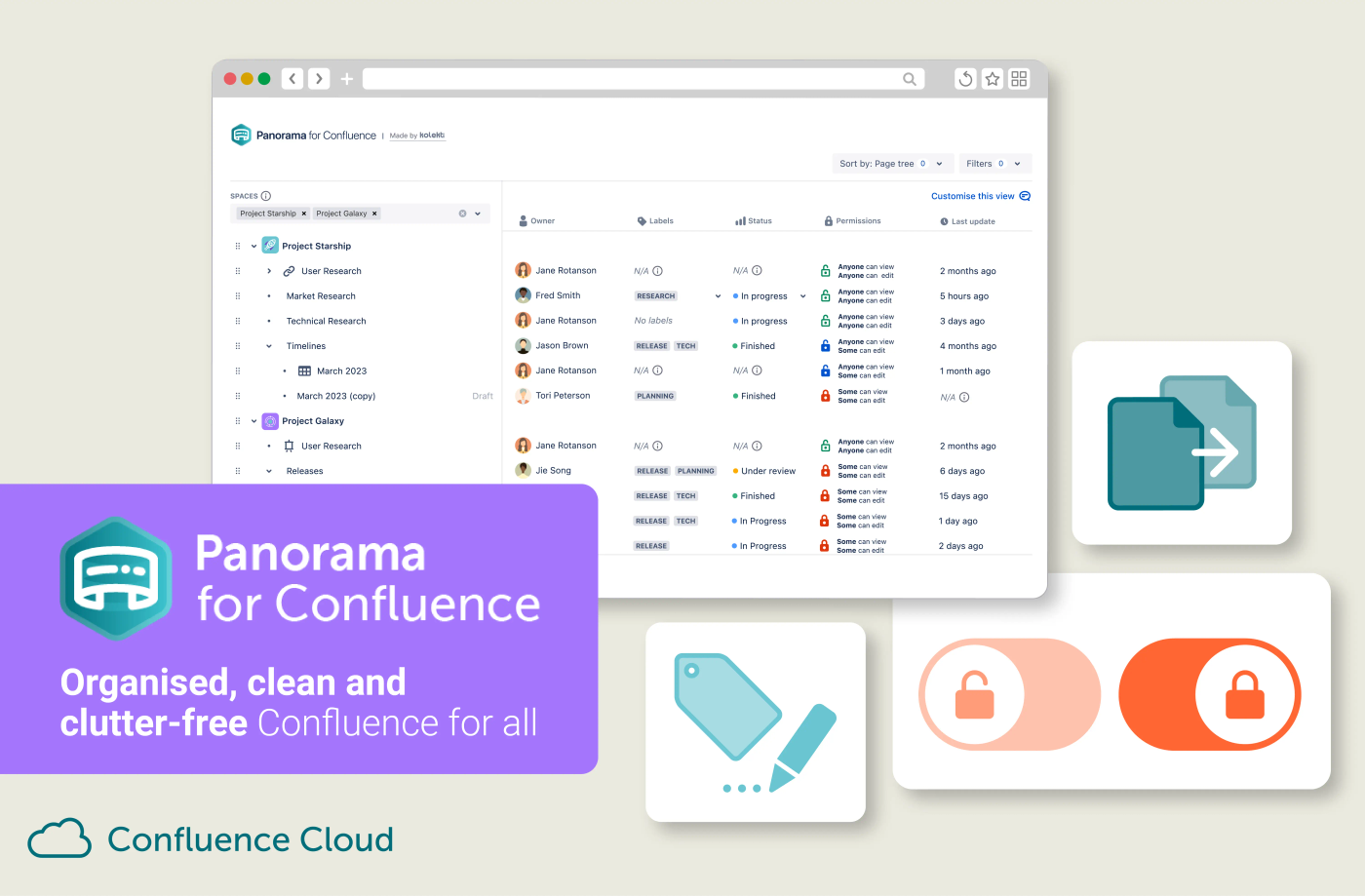This screenshot has width=1365, height=896.
Task: Sort by the Last update column header
Action: click(x=967, y=221)
